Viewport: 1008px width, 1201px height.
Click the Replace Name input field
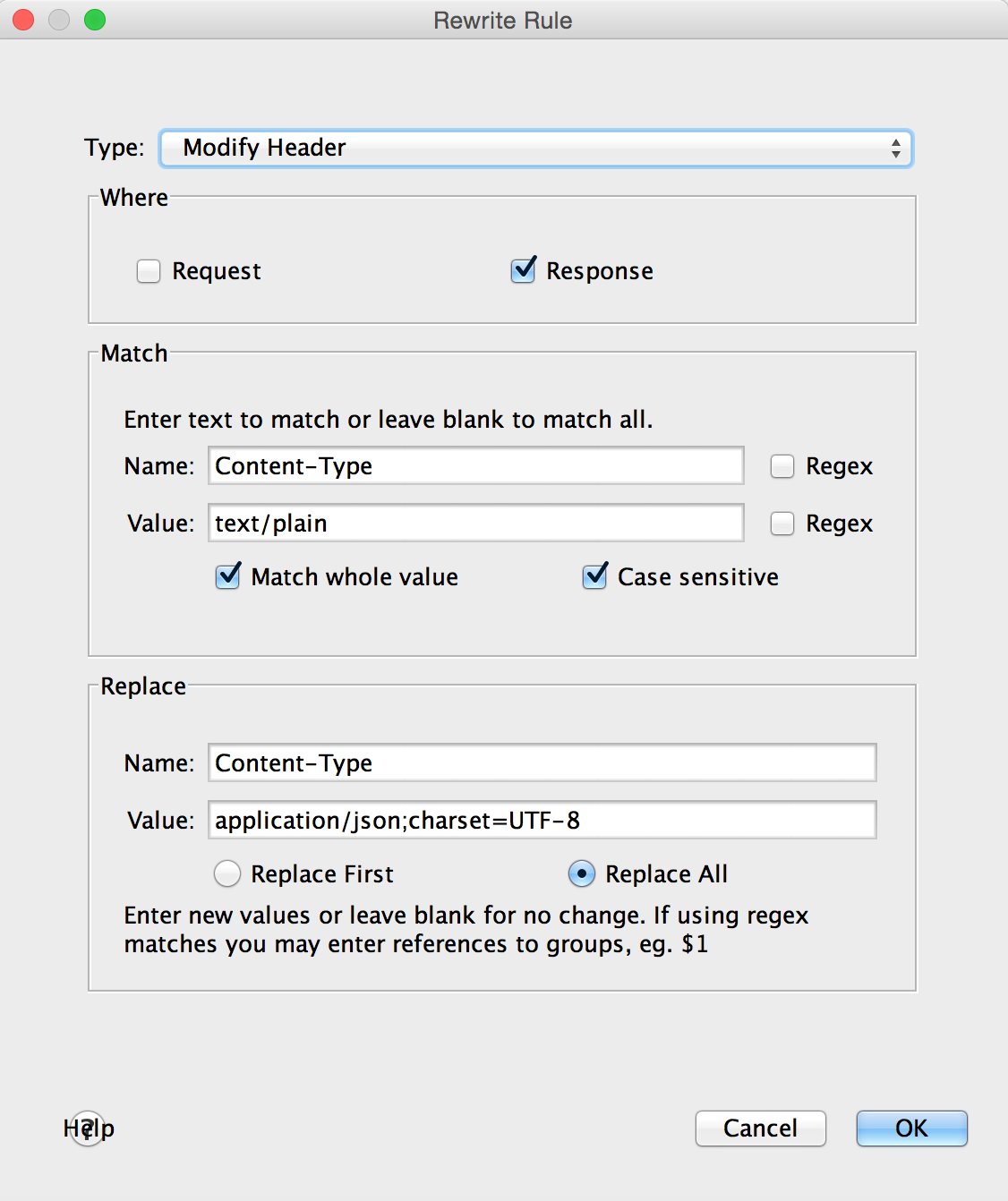point(542,763)
